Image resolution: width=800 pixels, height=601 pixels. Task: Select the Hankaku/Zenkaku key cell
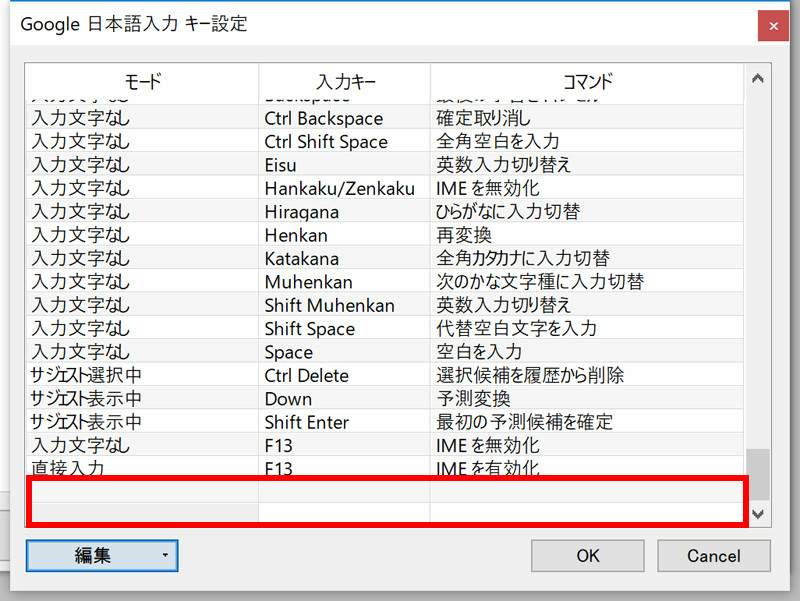345,188
